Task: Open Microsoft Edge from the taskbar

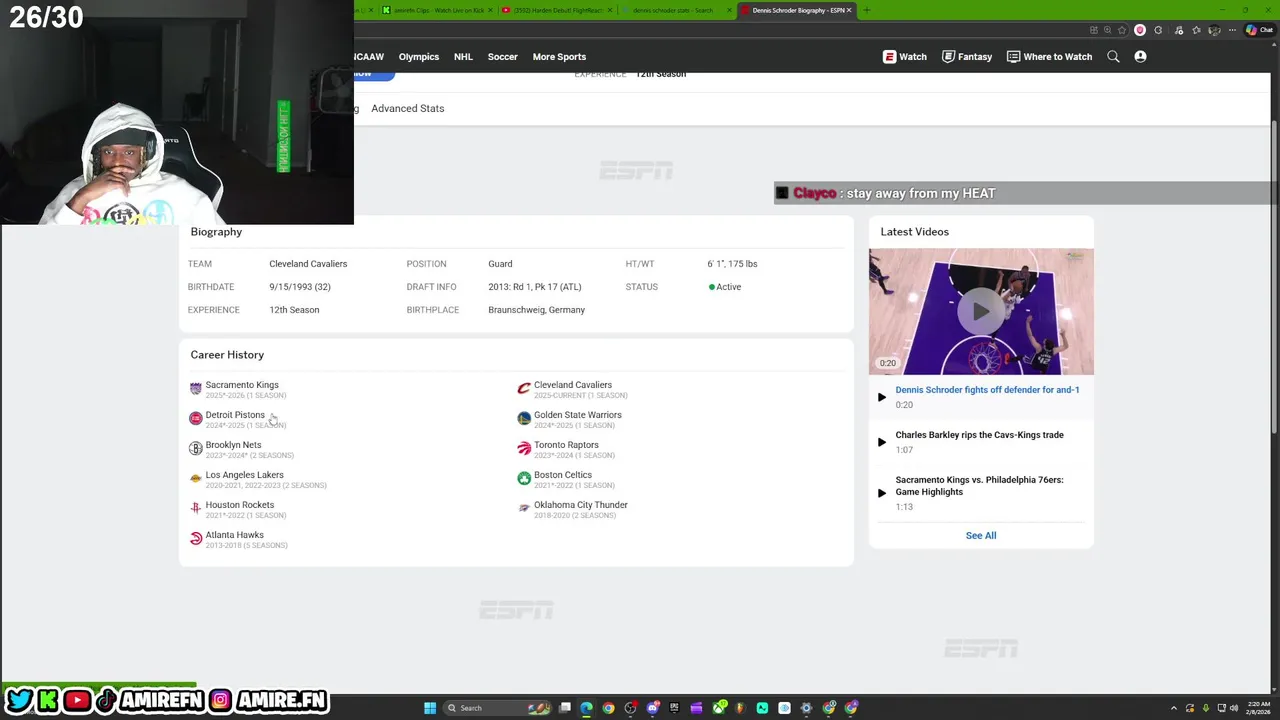Action: click(x=586, y=708)
